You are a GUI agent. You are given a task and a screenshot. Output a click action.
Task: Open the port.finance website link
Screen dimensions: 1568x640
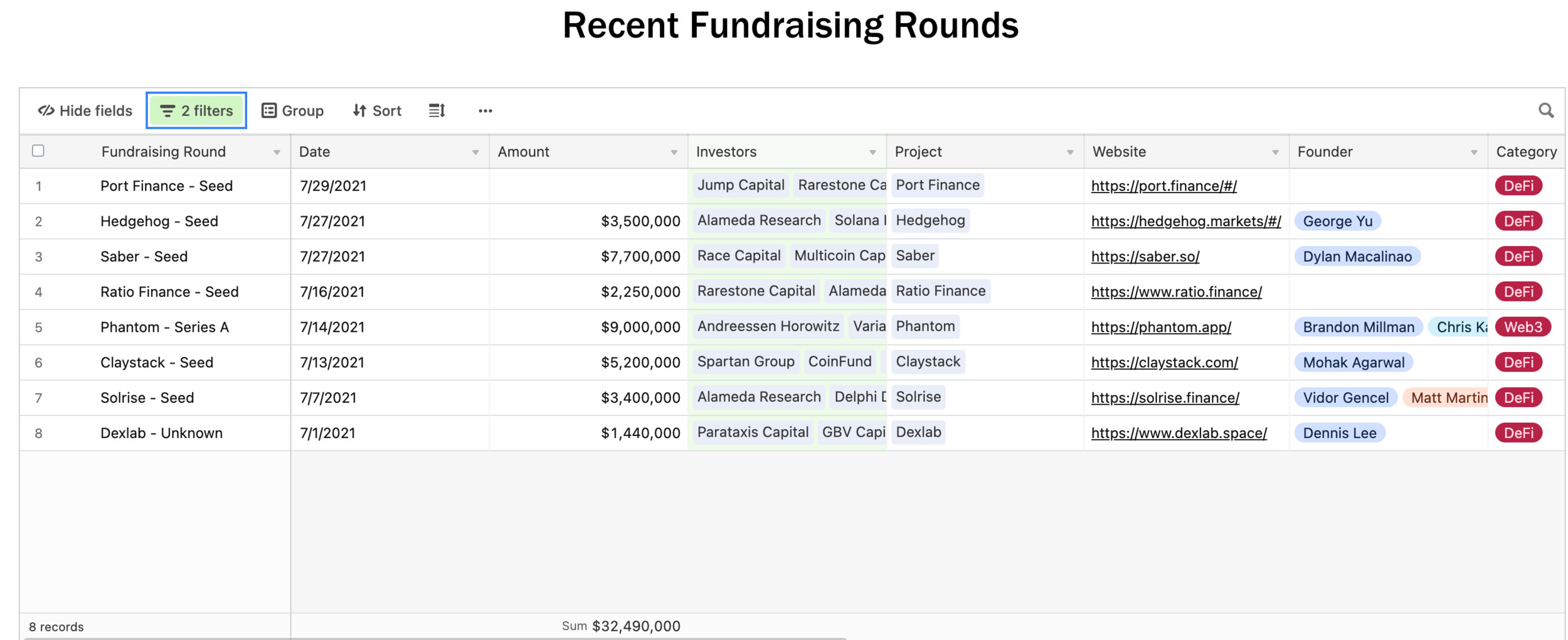click(x=1163, y=186)
